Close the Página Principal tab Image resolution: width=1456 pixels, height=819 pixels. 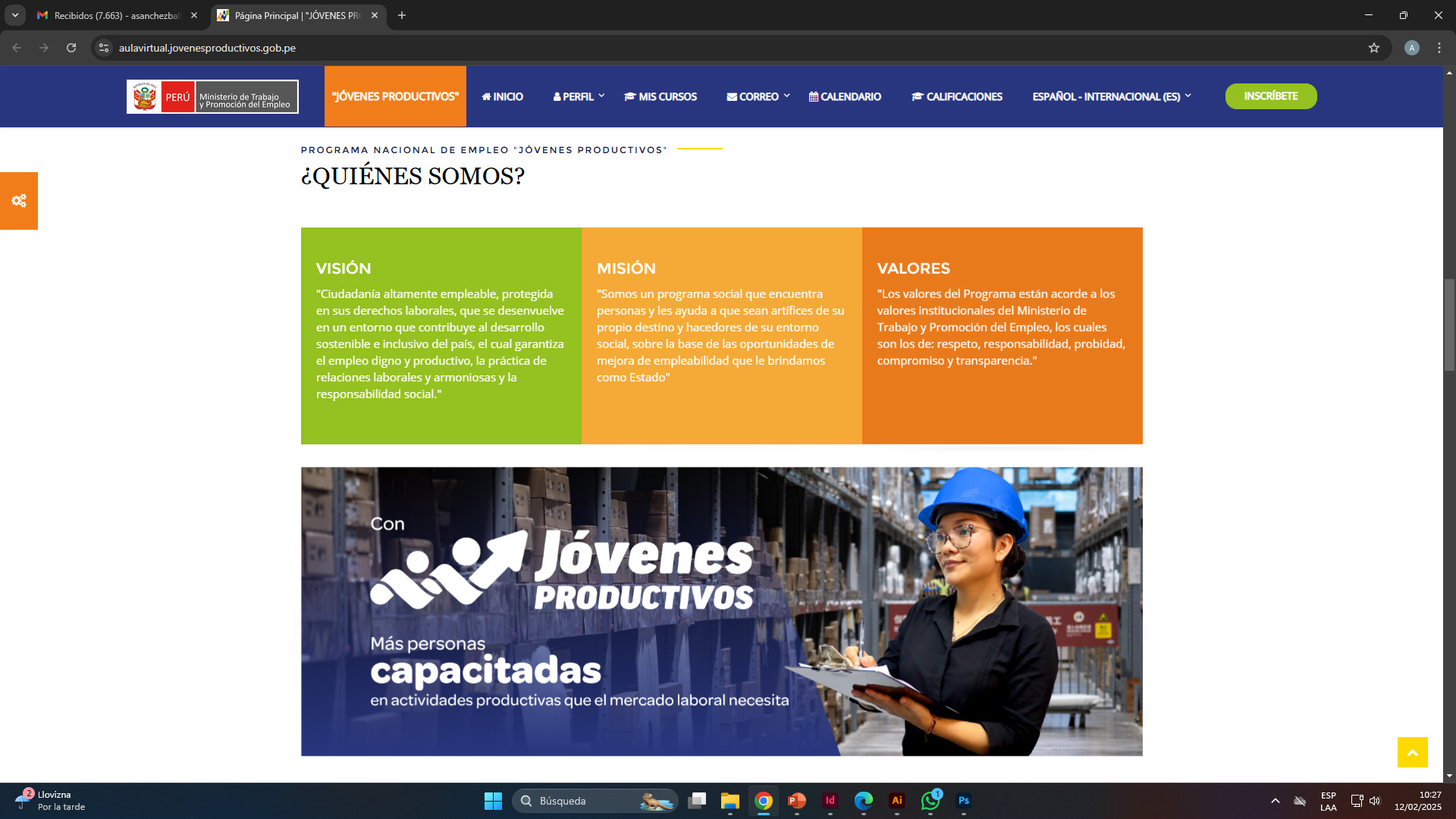(x=375, y=15)
